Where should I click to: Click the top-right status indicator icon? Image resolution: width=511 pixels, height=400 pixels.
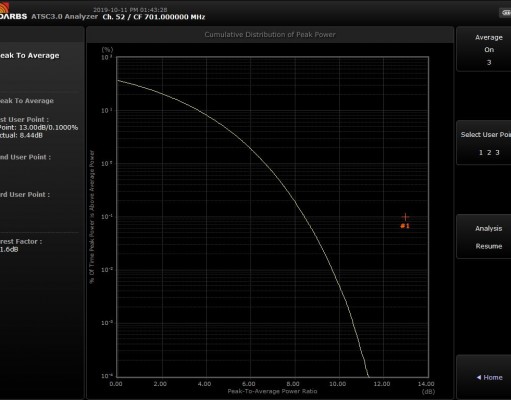(x=505, y=13)
